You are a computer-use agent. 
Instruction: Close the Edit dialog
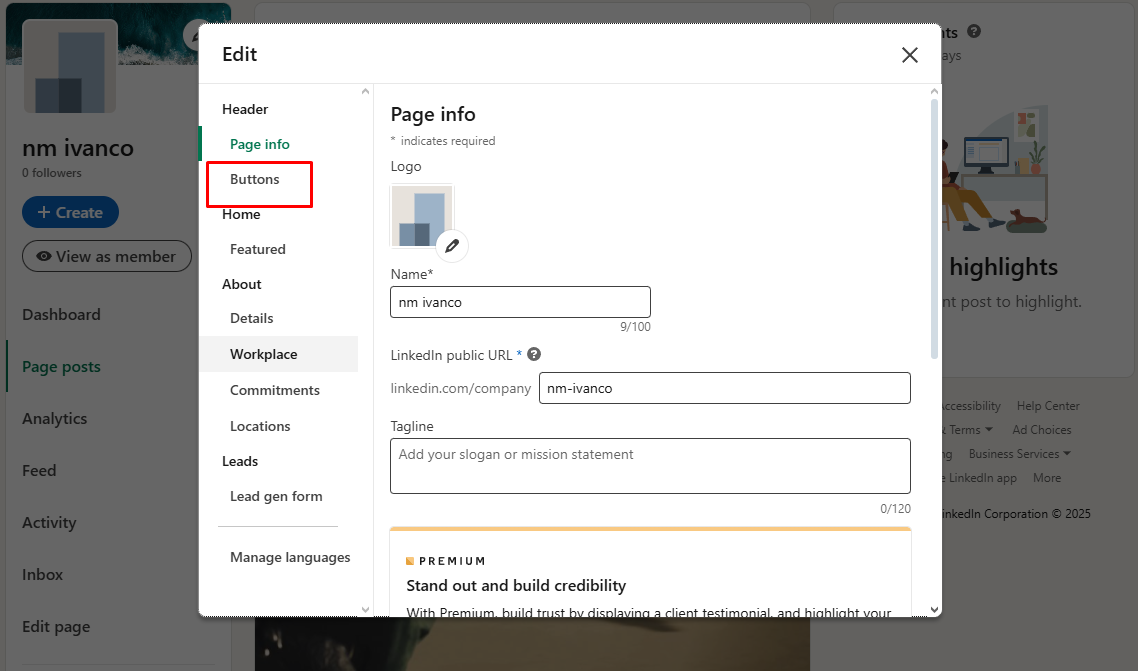tap(909, 55)
